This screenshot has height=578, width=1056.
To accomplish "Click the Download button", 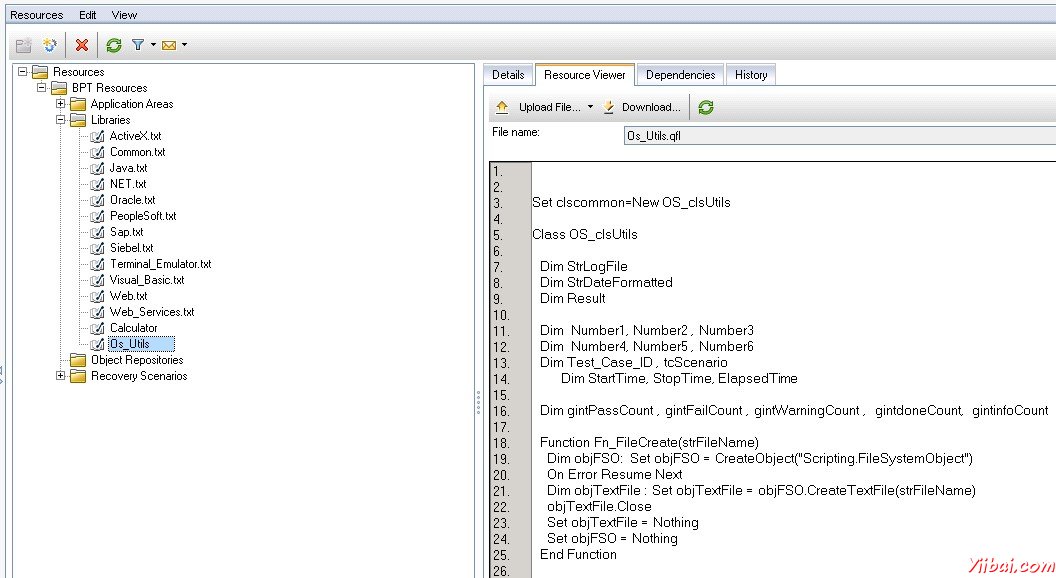I will 642,107.
